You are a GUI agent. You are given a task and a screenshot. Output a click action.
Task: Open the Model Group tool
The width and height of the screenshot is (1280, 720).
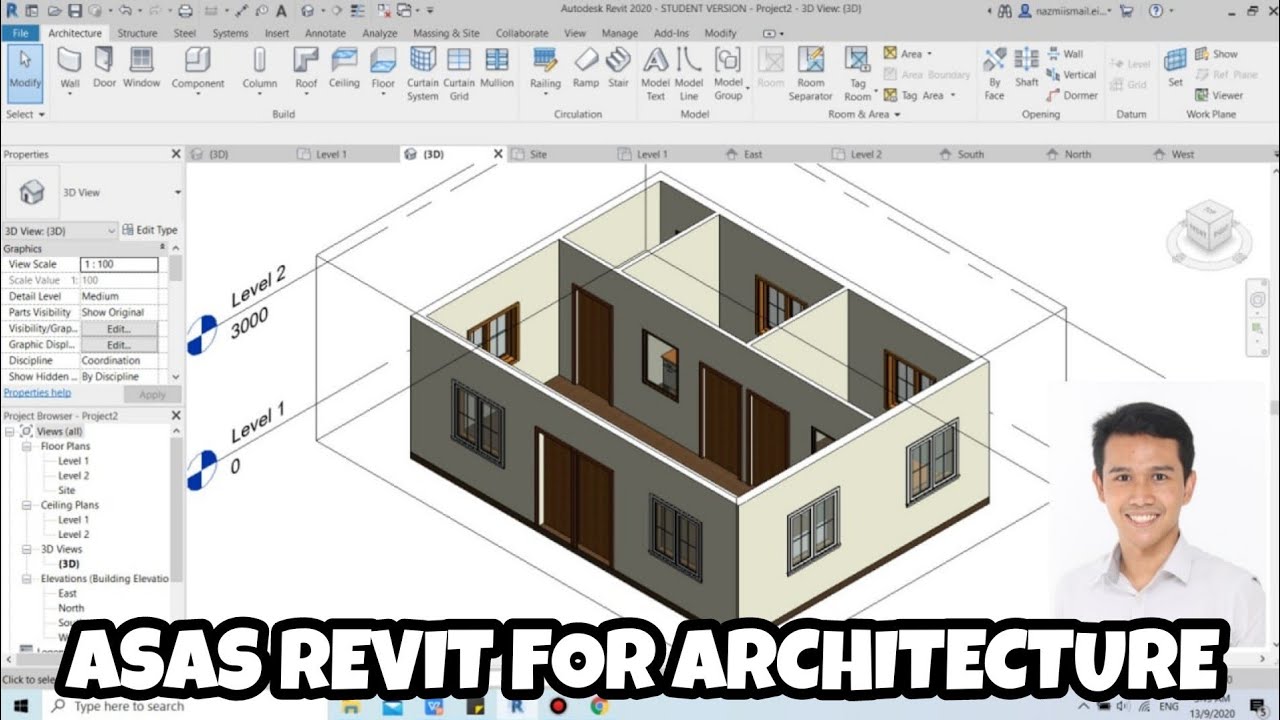(x=728, y=74)
